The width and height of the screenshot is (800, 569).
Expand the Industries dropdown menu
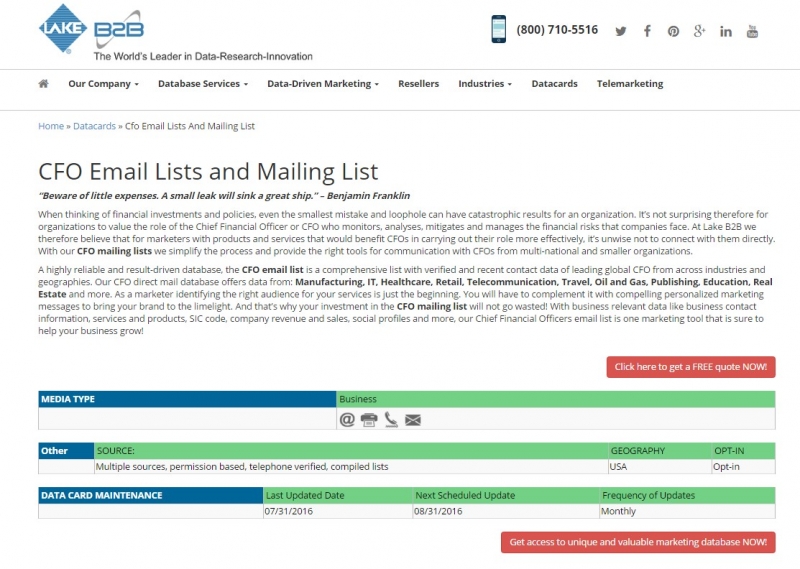(485, 84)
